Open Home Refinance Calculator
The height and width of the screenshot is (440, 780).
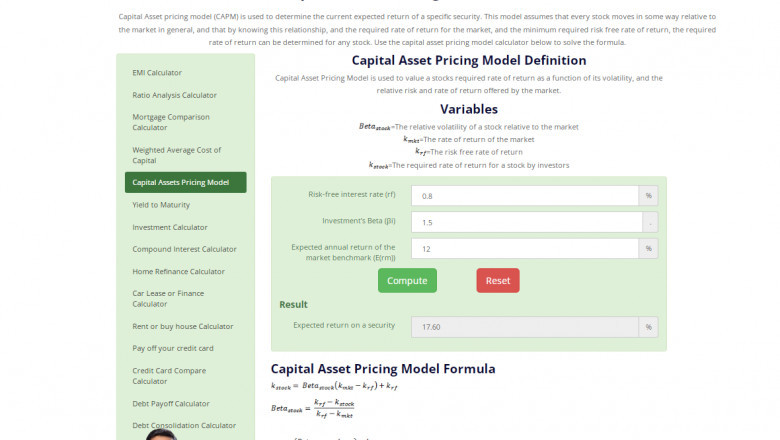coord(178,271)
